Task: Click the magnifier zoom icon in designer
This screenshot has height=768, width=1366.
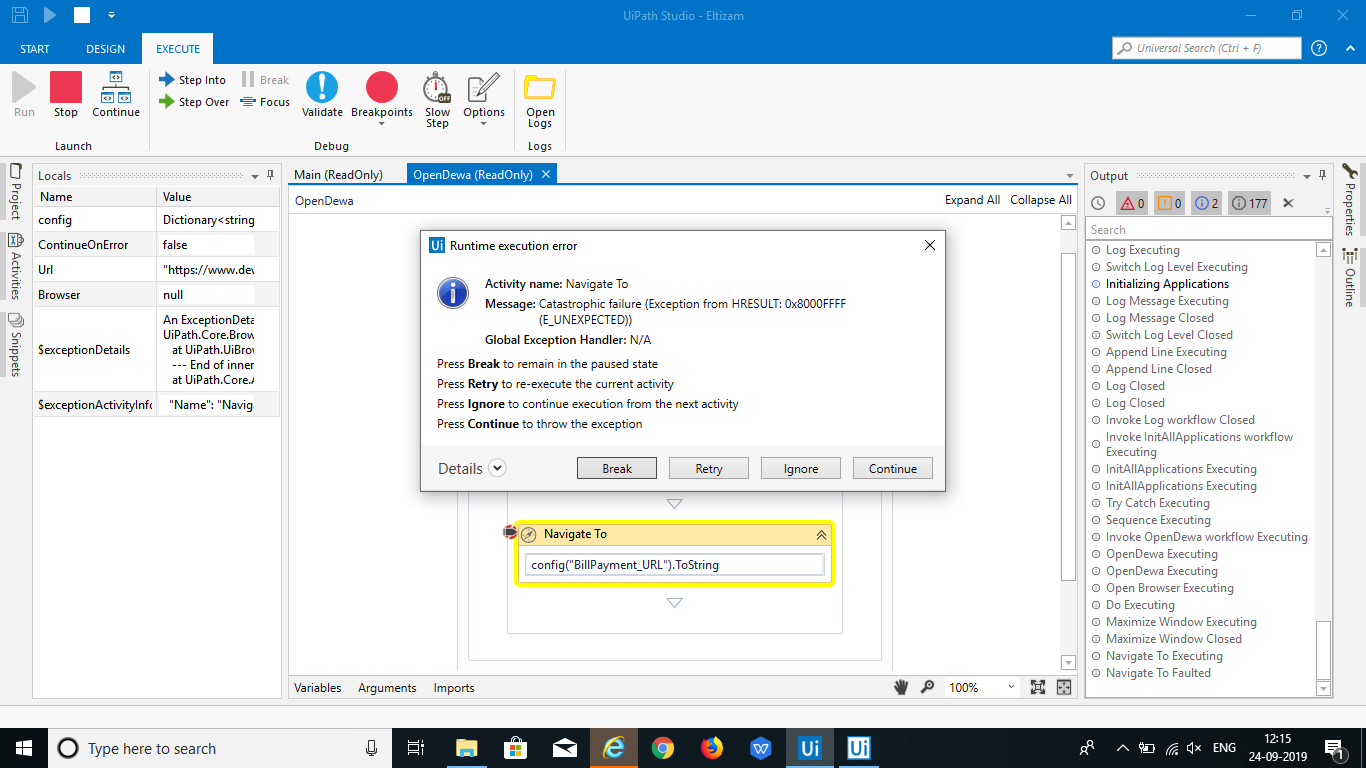Action: tap(927, 687)
